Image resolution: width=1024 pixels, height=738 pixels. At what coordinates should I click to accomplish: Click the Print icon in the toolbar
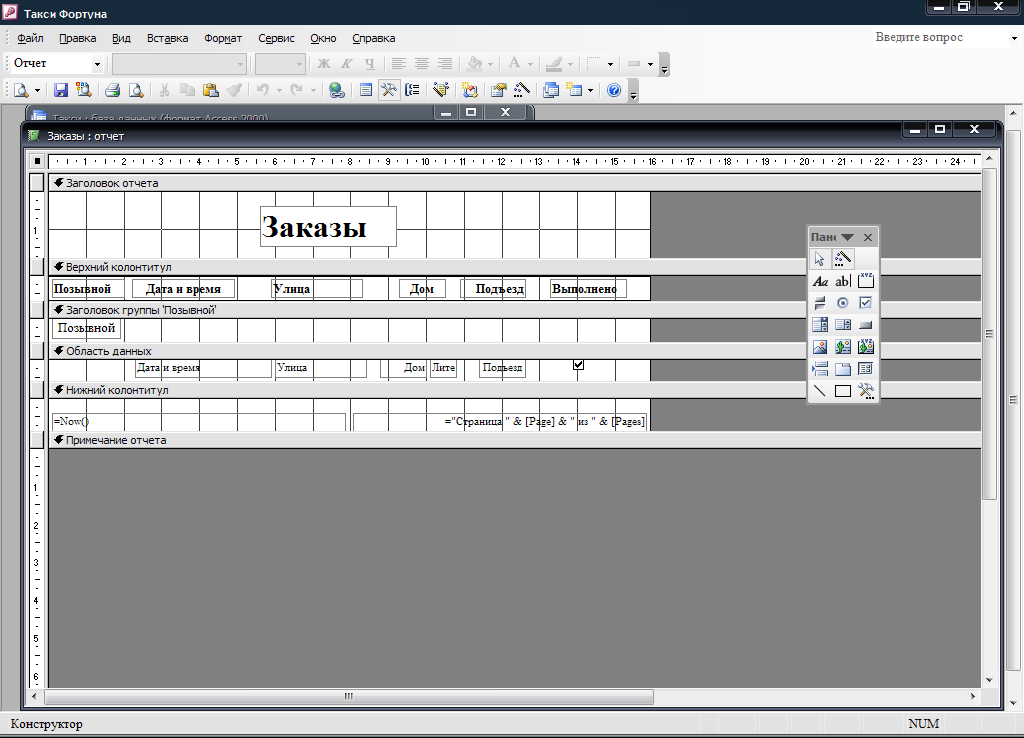click(112, 90)
